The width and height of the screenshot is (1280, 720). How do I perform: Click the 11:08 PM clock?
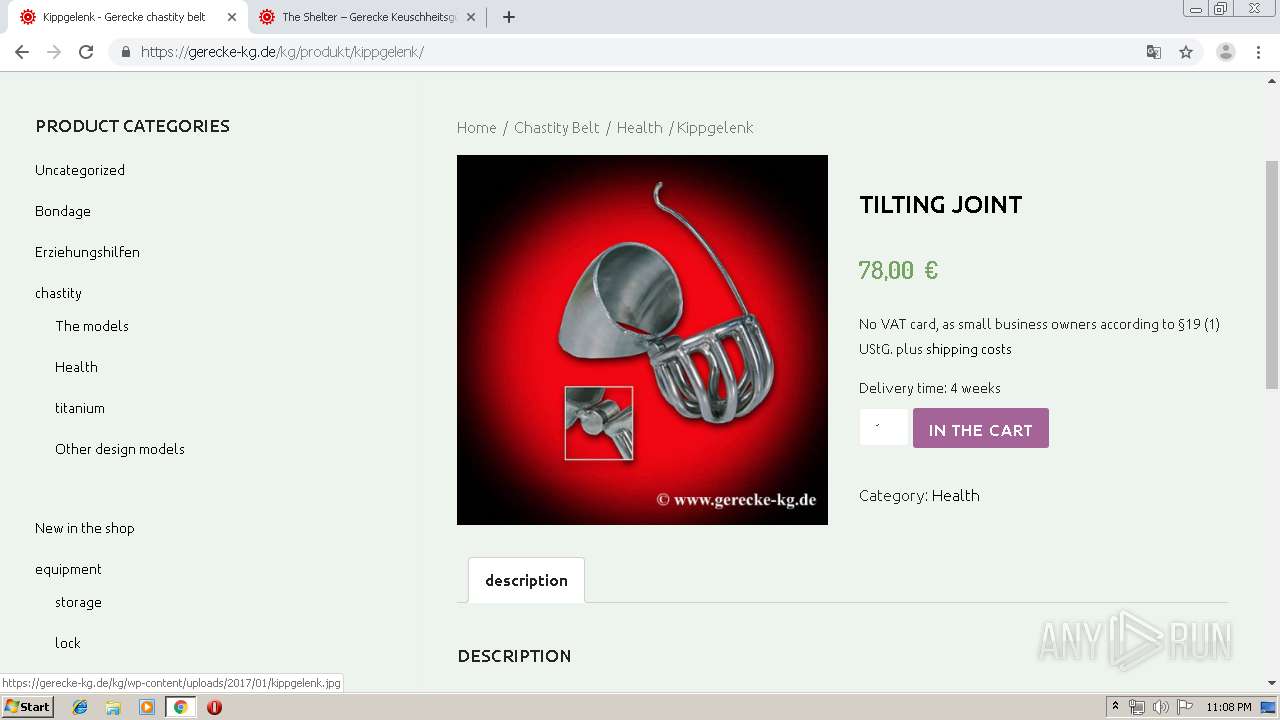coord(1228,707)
